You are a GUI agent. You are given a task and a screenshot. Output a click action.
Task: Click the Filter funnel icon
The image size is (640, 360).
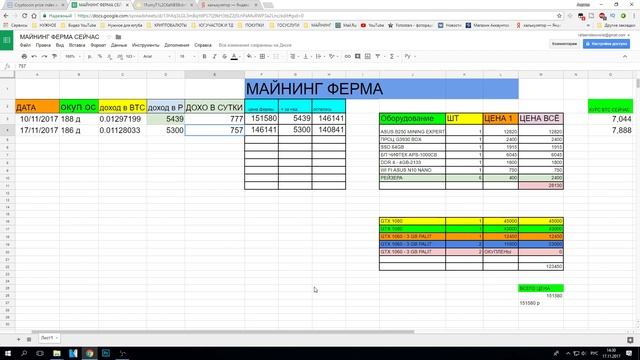coord(378,56)
